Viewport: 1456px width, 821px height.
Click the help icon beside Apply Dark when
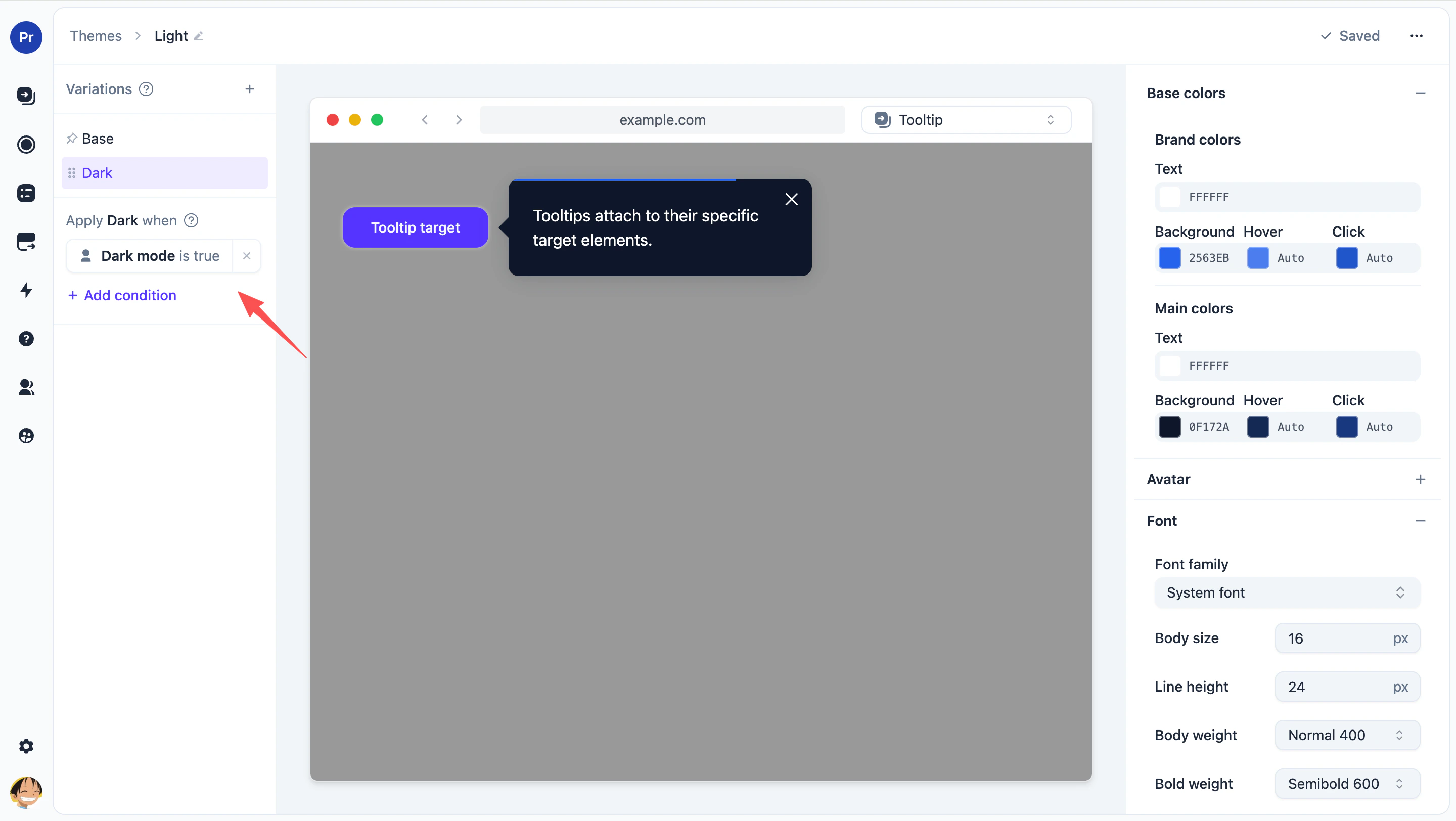point(191,220)
